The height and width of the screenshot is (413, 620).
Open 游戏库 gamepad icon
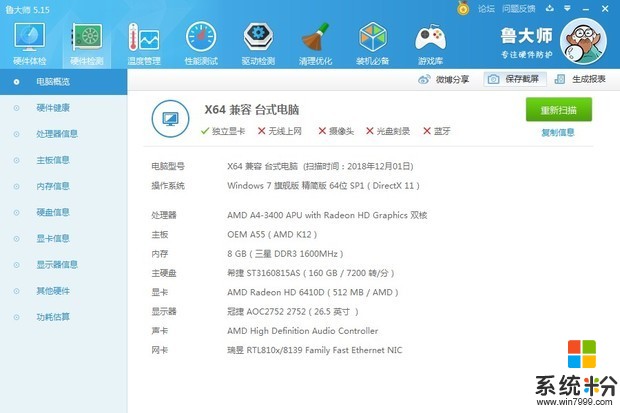430,44
